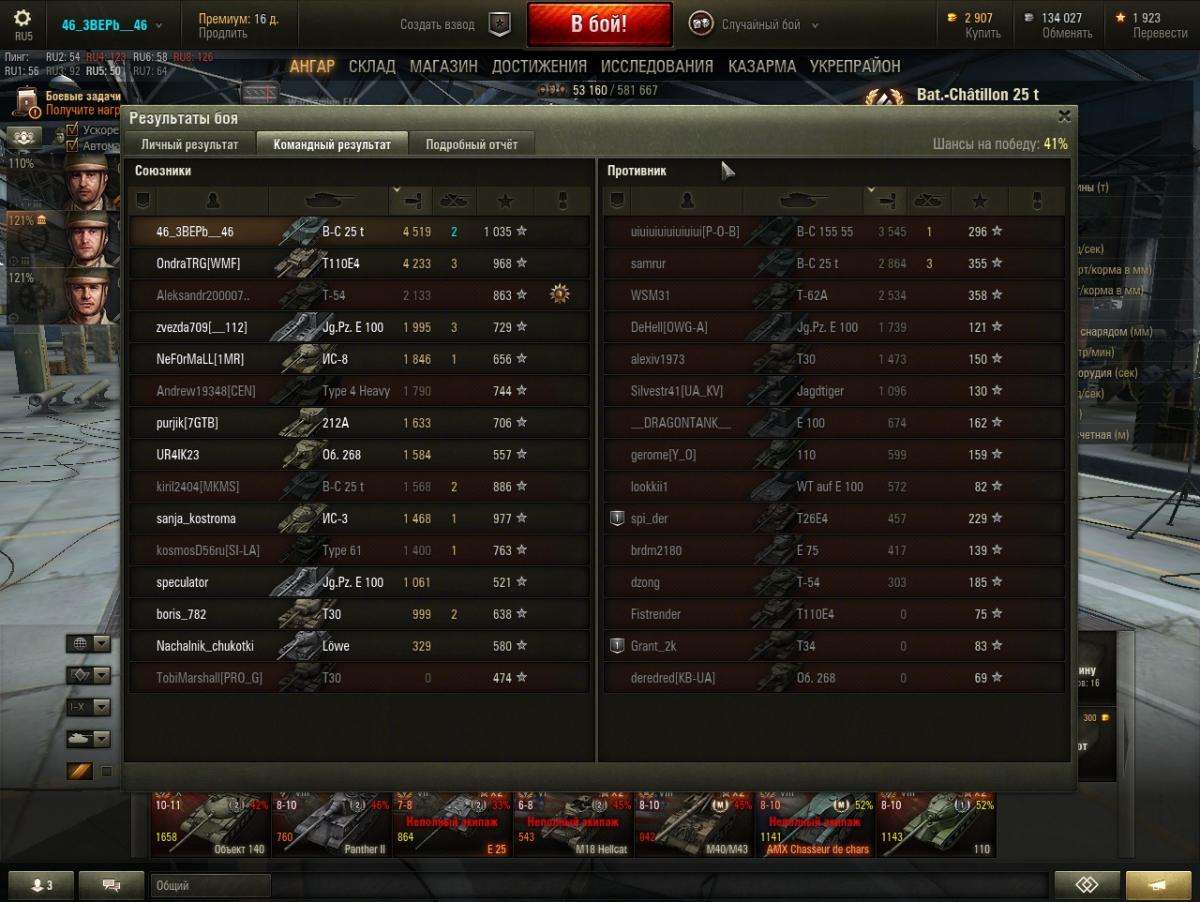
Task: Open the nation filter dropdown (globe)
Action: (88, 643)
